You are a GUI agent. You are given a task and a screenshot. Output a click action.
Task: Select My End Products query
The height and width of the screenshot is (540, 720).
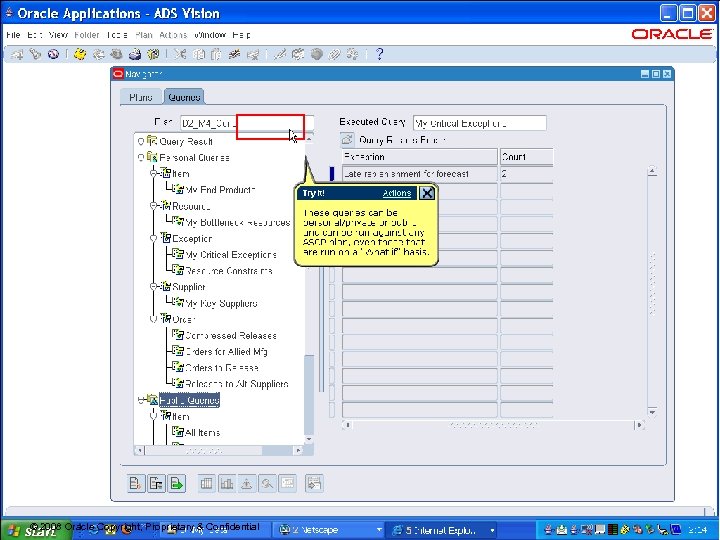(x=220, y=190)
